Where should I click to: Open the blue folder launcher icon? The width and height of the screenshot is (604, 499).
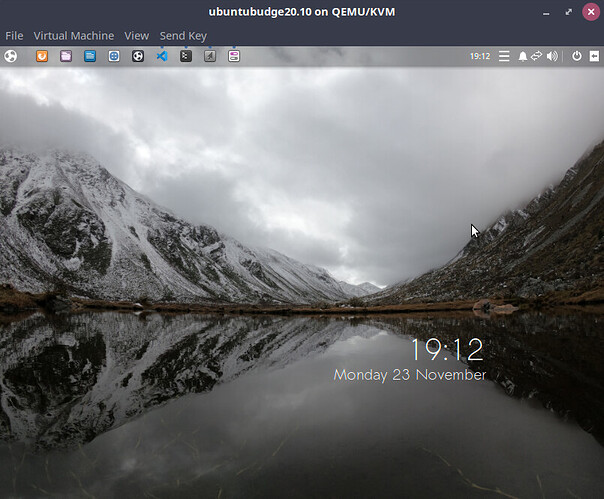tap(90, 56)
